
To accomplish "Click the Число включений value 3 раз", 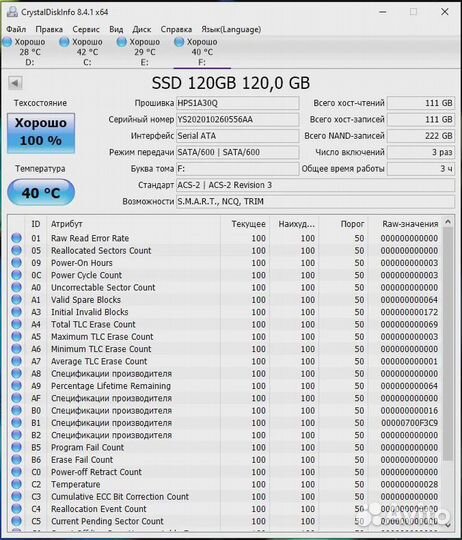I will coord(421,152).
